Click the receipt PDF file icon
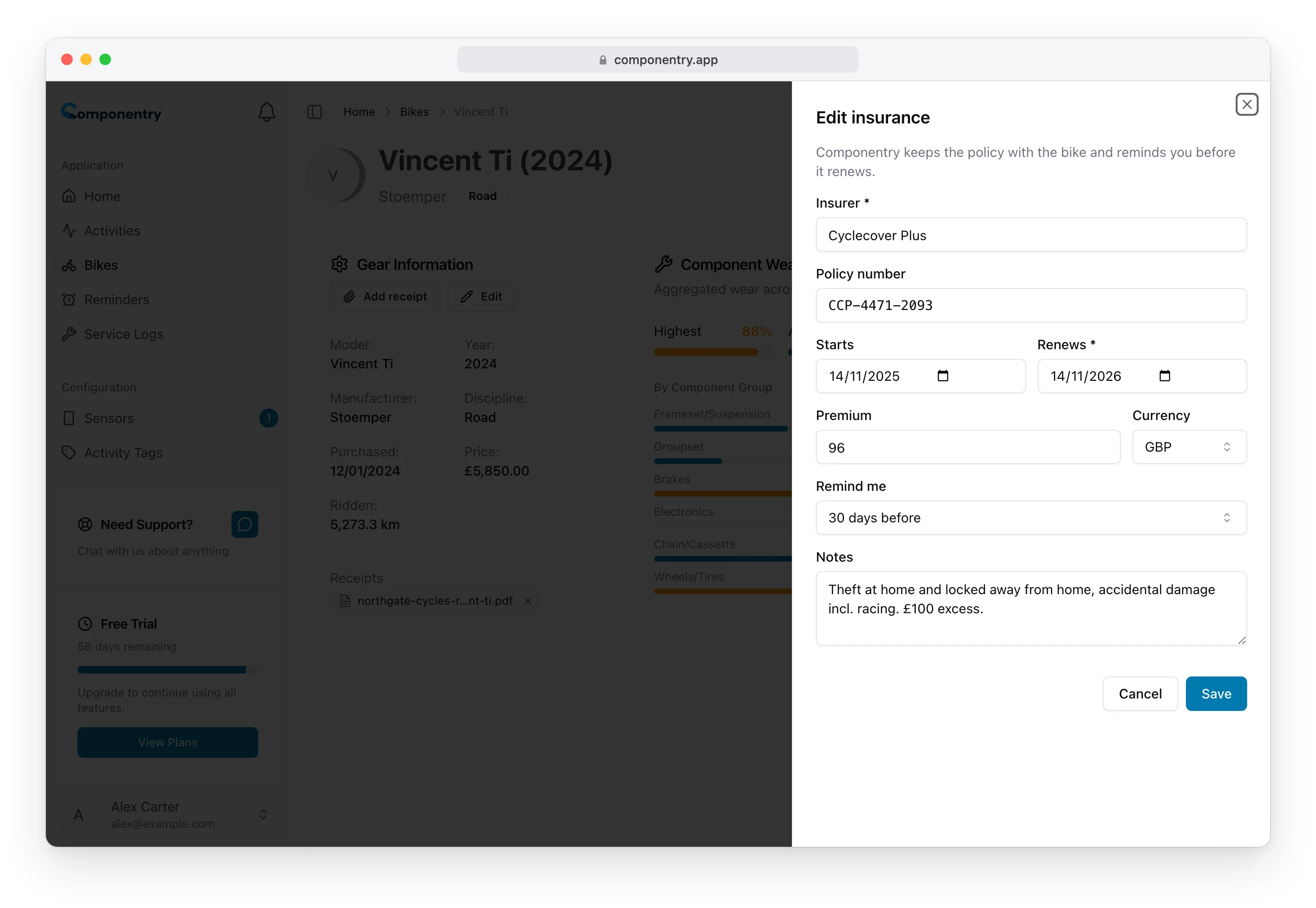 click(x=345, y=601)
